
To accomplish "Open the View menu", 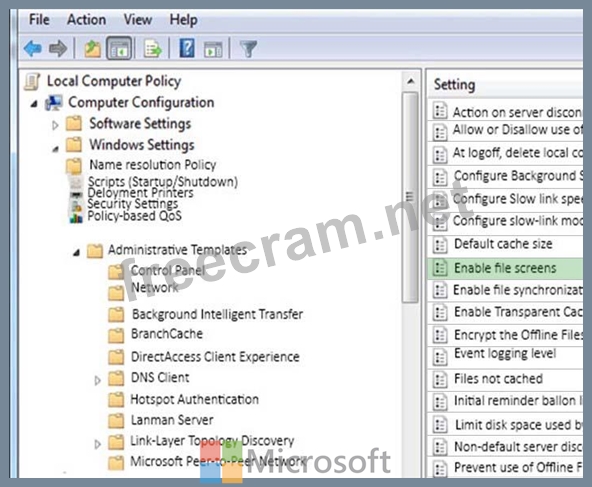I will pyautogui.click(x=138, y=20).
